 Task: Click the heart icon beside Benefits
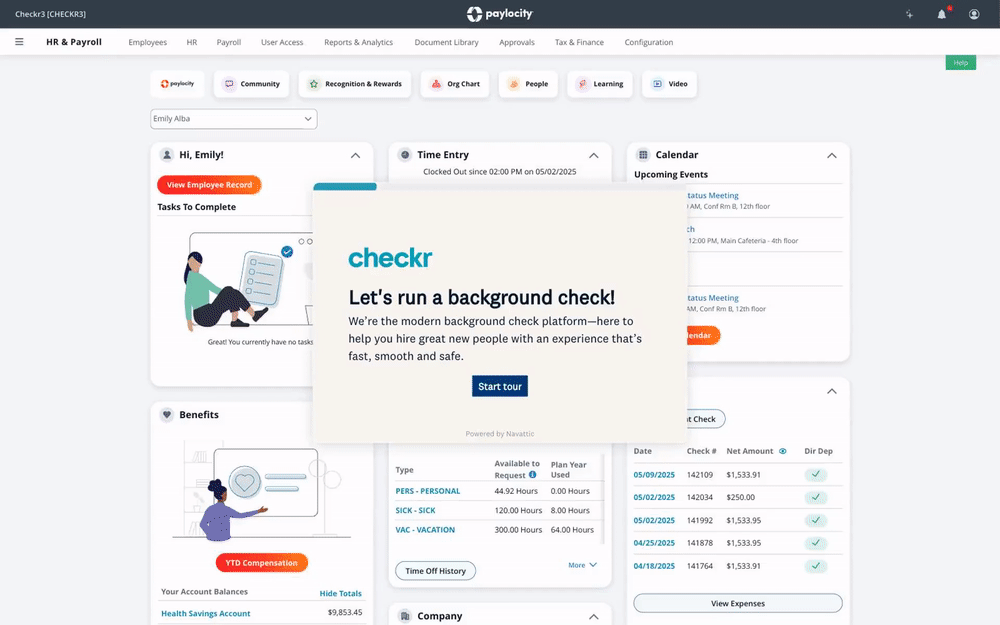(166, 415)
